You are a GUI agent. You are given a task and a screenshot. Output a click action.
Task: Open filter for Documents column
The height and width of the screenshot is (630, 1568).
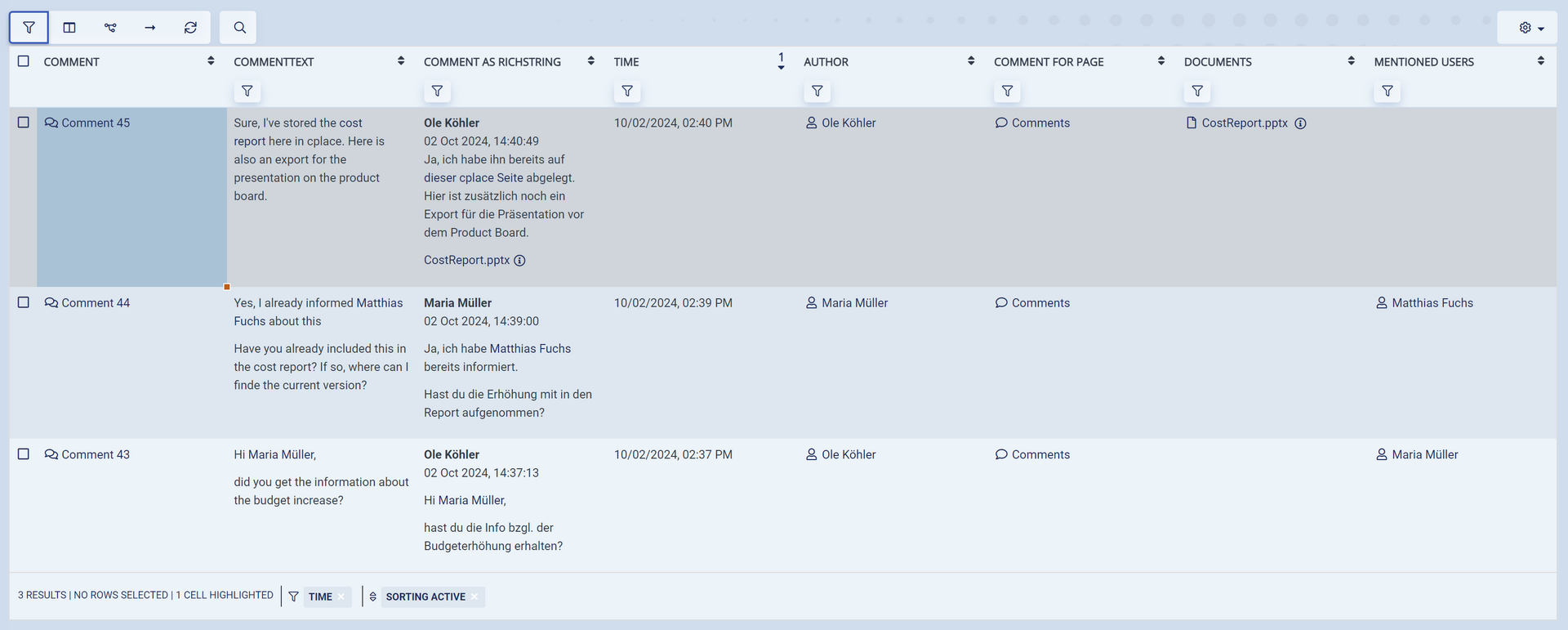coord(1197,92)
